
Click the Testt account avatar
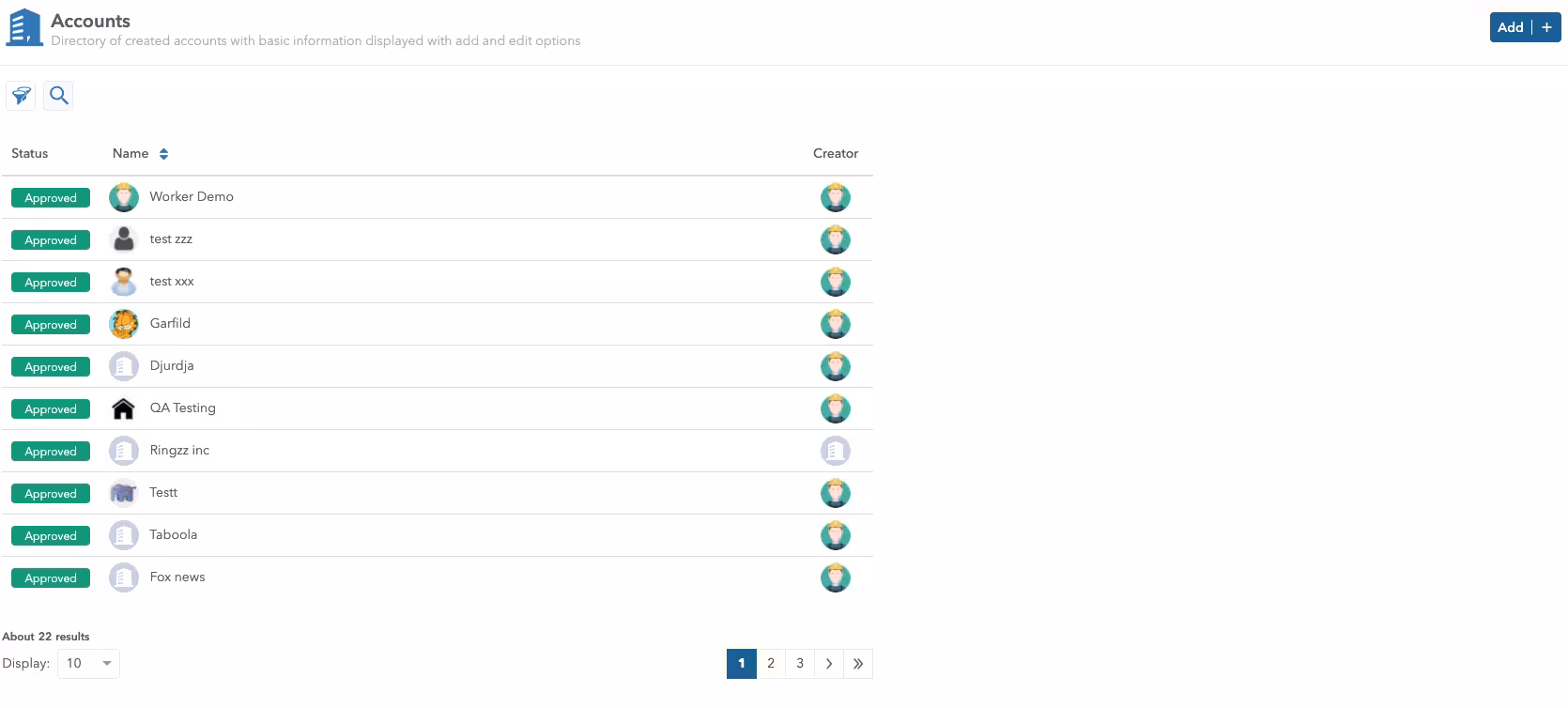click(x=123, y=493)
